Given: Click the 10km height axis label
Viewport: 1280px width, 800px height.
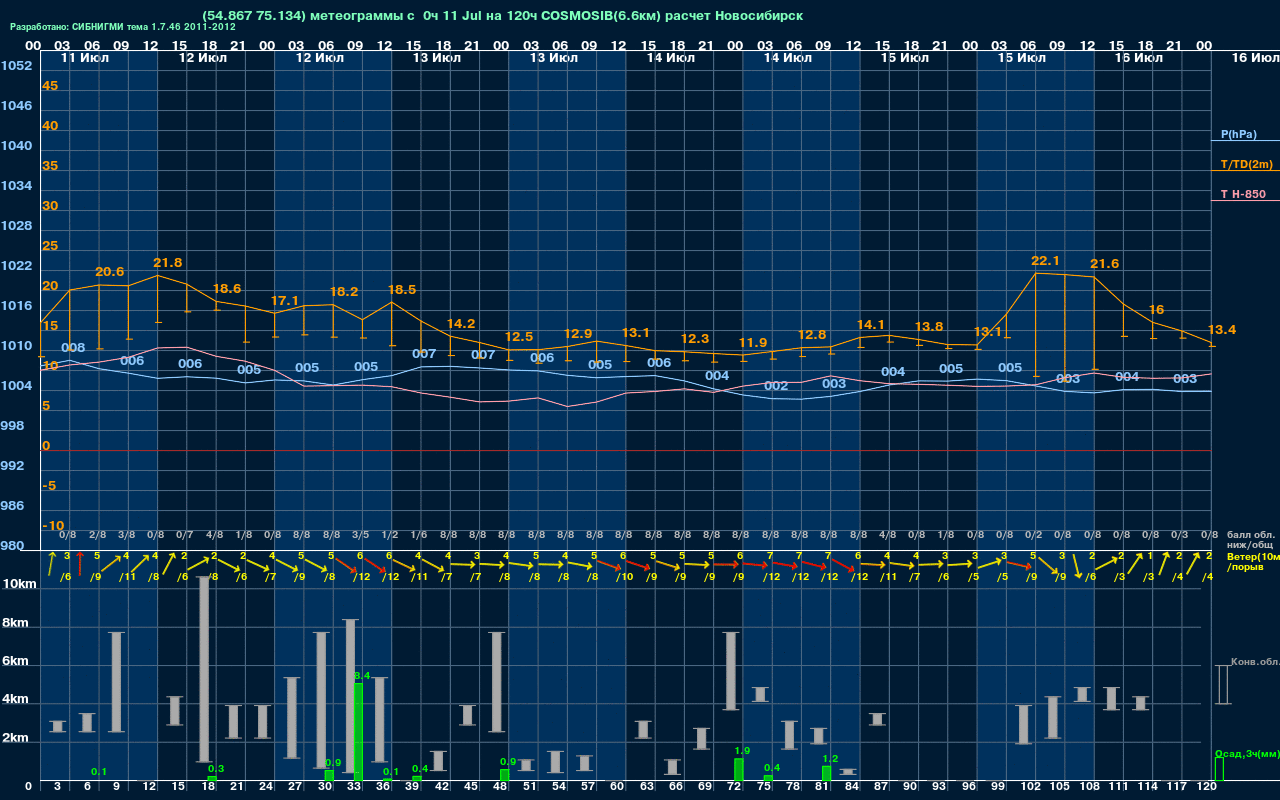Looking at the screenshot, I should tap(22, 584).
